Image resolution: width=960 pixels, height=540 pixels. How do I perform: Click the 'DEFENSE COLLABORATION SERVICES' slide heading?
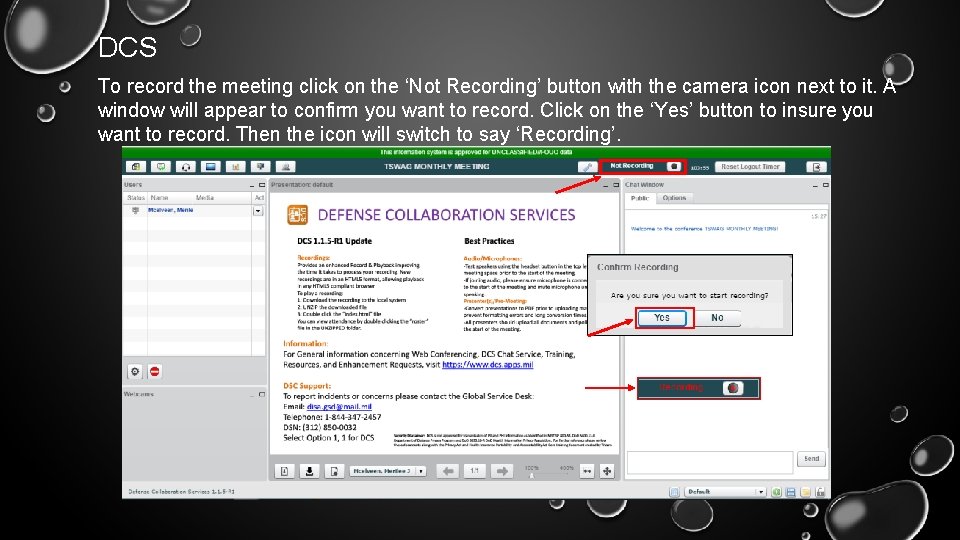pyautogui.click(x=446, y=215)
